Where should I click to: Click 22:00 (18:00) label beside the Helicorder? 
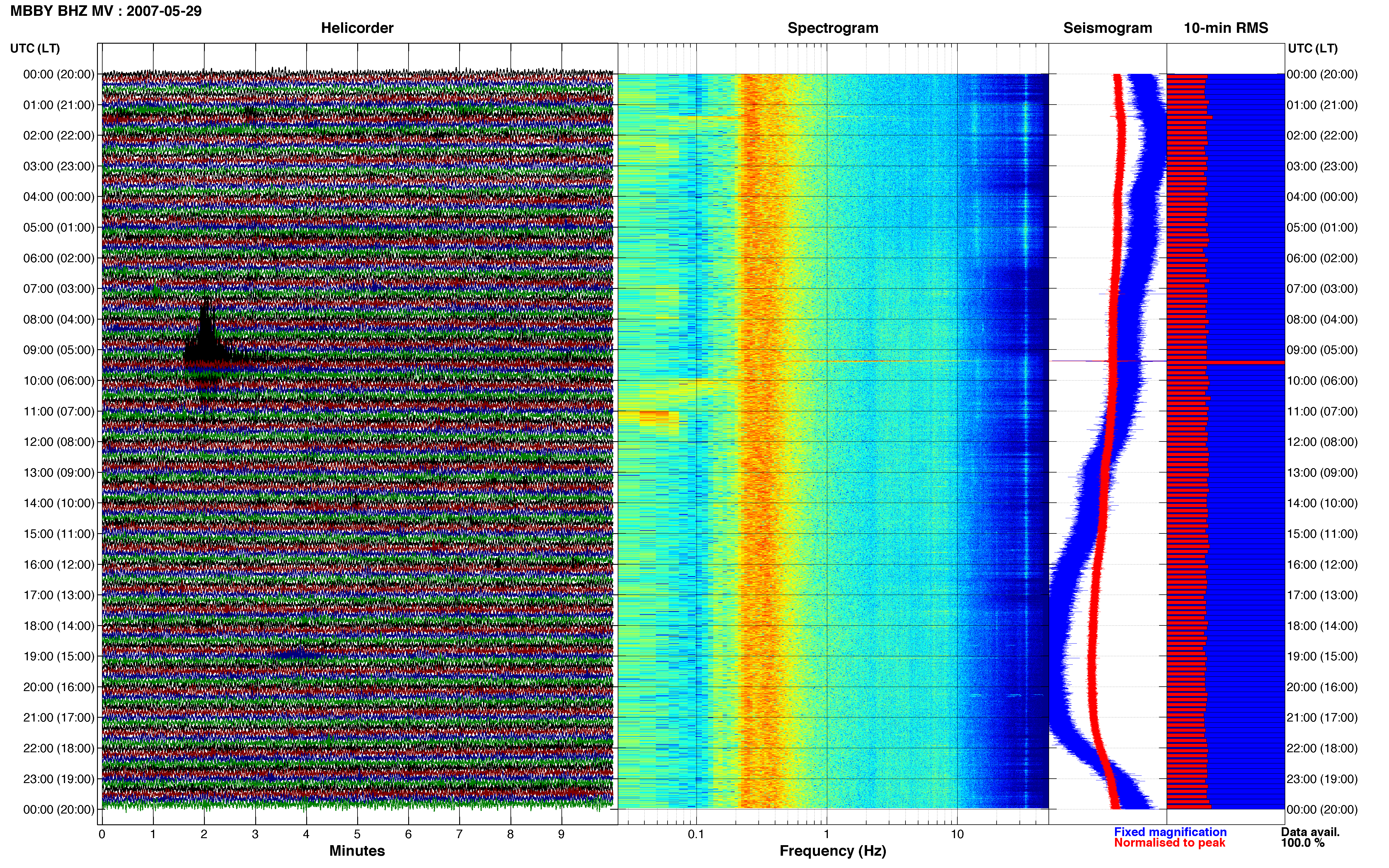(x=59, y=748)
